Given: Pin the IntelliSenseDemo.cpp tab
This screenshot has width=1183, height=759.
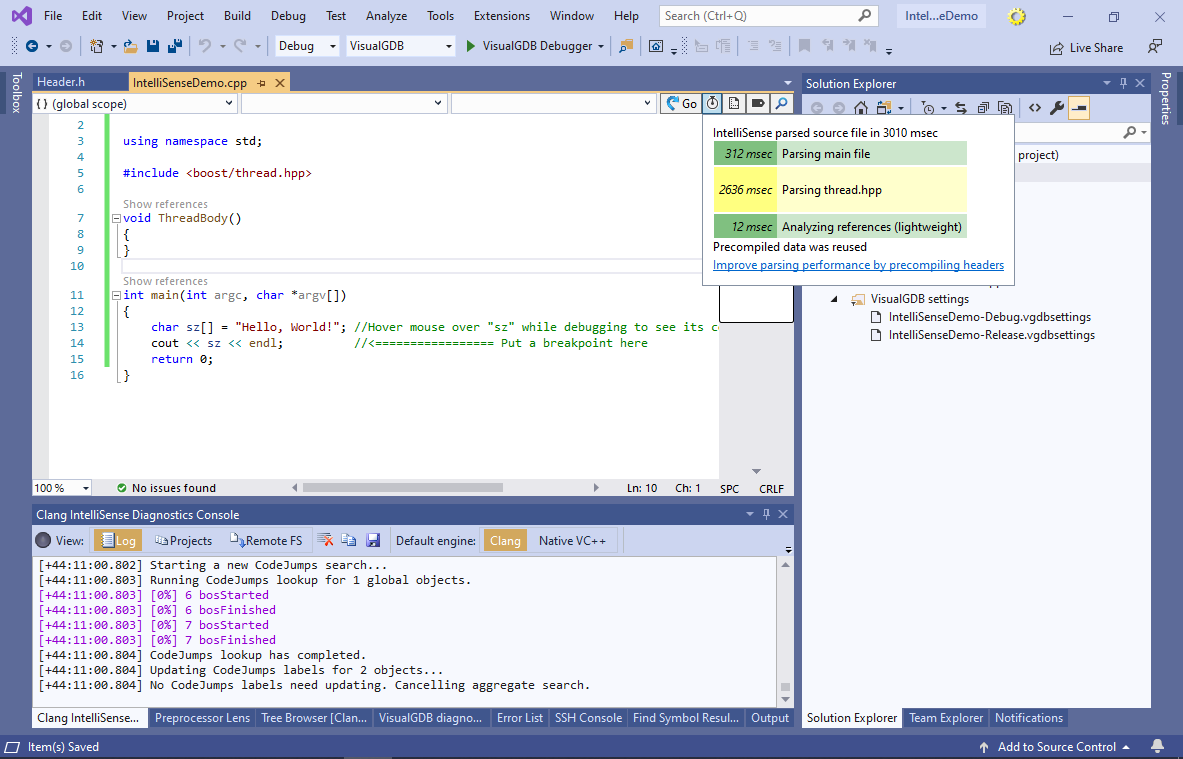Looking at the screenshot, I should tap(261, 83).
